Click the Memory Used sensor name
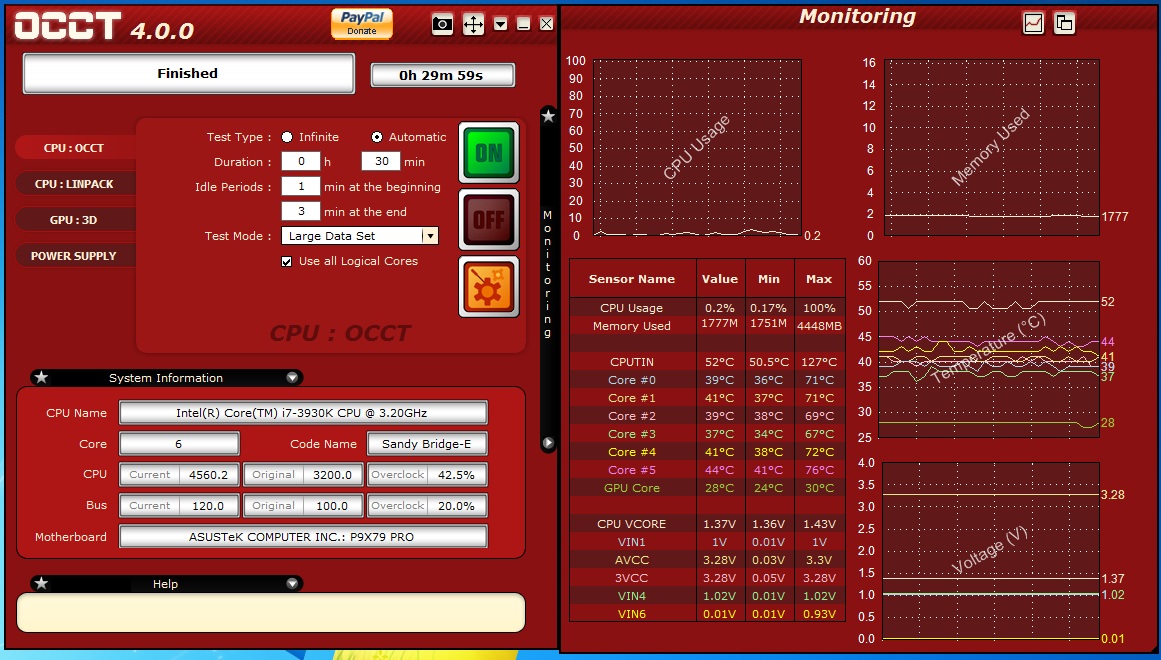 [632, 326]
